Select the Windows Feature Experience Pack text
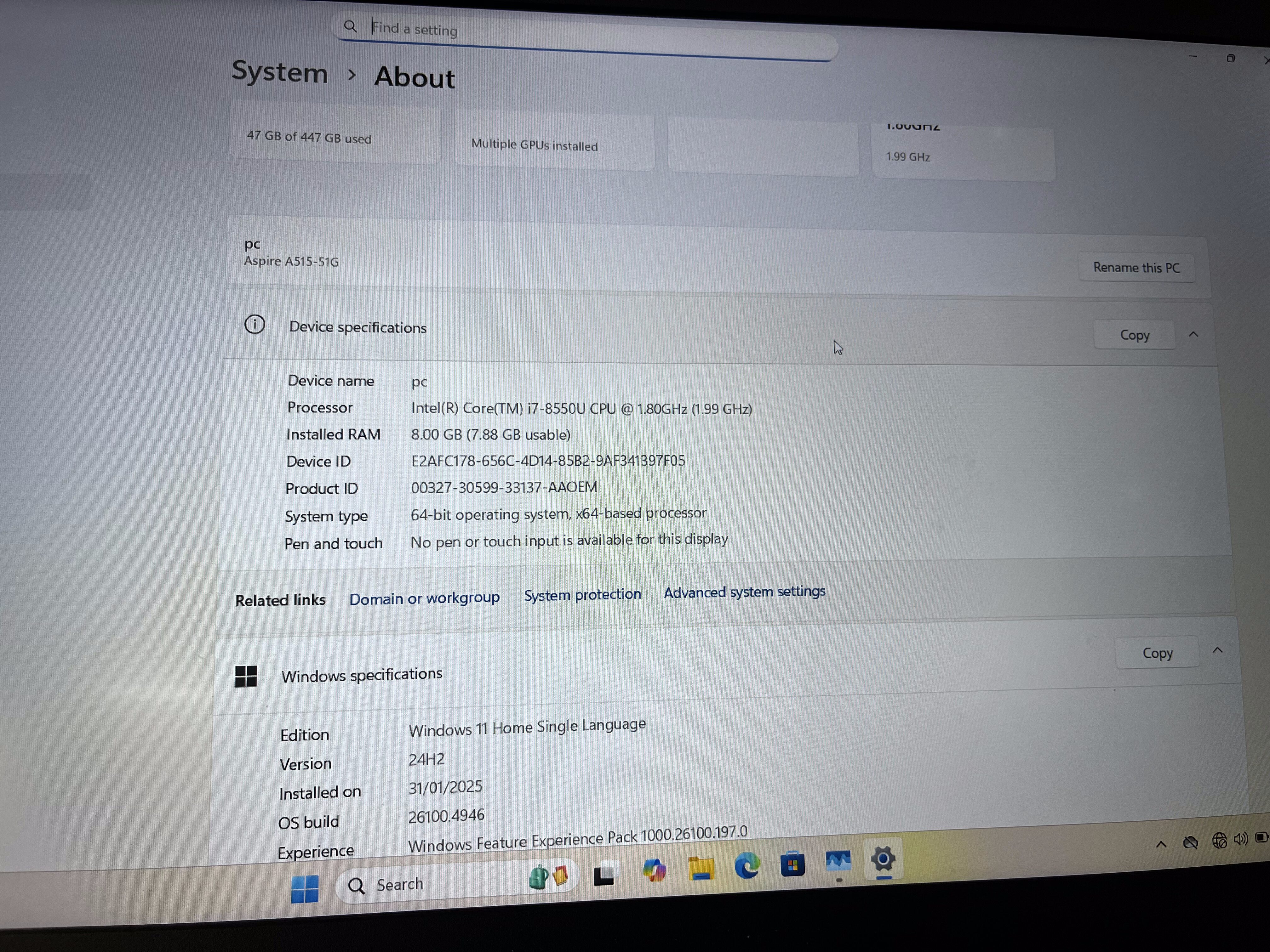1270x952 pixels. pos(578,839)
